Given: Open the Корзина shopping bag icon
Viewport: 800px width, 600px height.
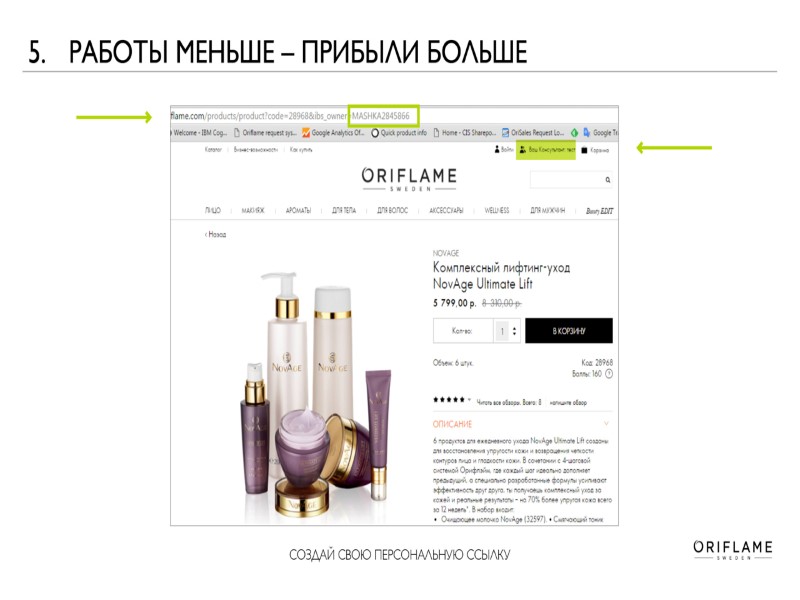Looking at the screenshot, I should pos(584,150).
